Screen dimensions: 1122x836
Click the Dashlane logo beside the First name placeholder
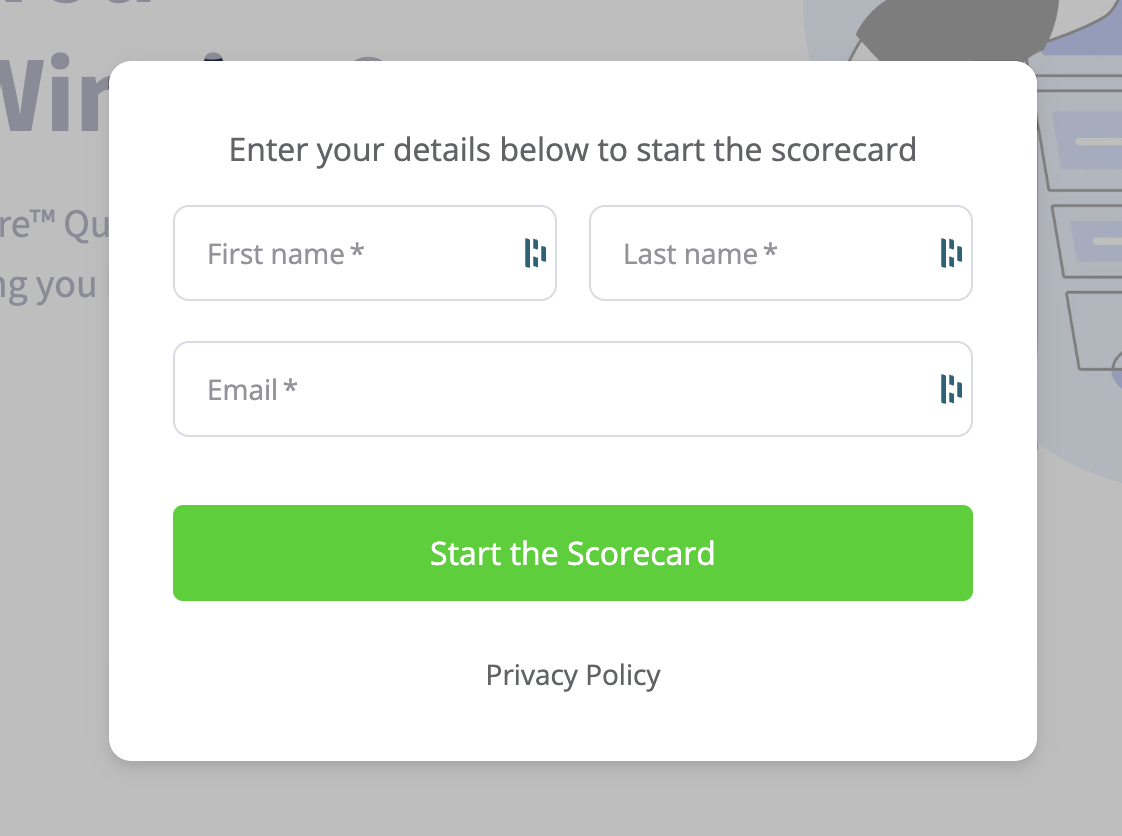[536, 253]
